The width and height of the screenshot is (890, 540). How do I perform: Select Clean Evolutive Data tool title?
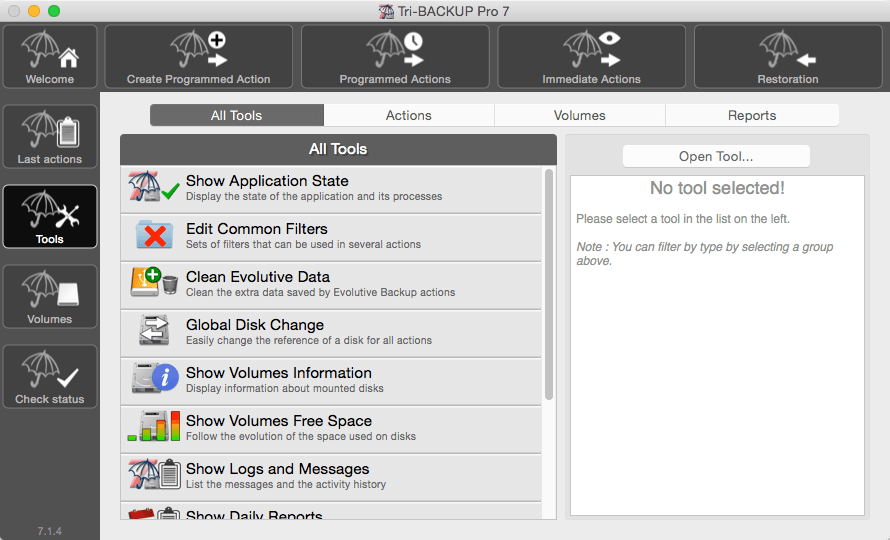pos(258,277)
